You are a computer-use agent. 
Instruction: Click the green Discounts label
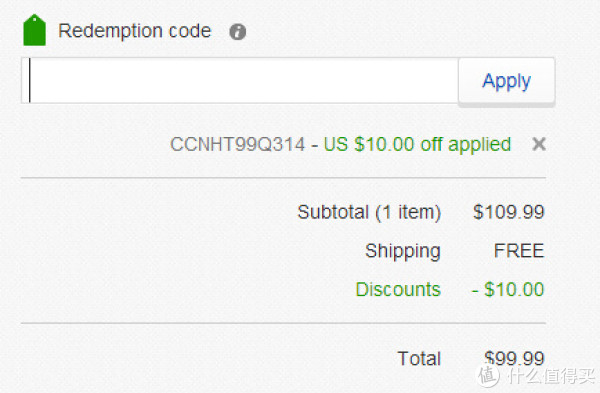pos(398,290)
